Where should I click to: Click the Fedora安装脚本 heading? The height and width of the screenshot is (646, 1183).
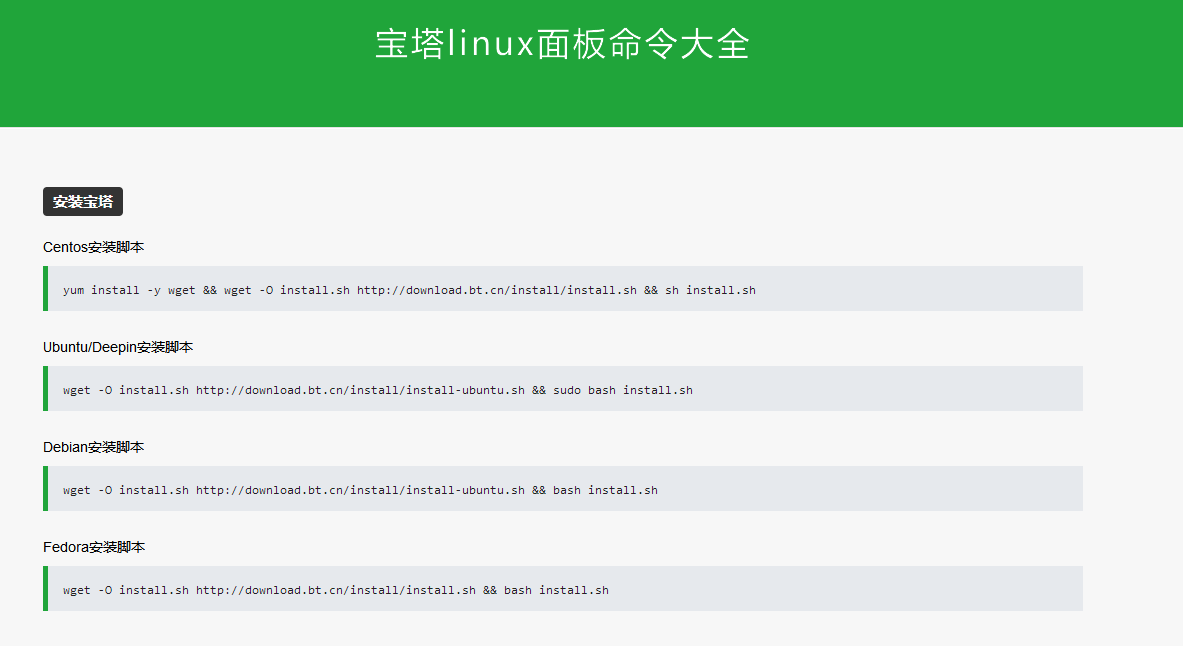[94, 547]
